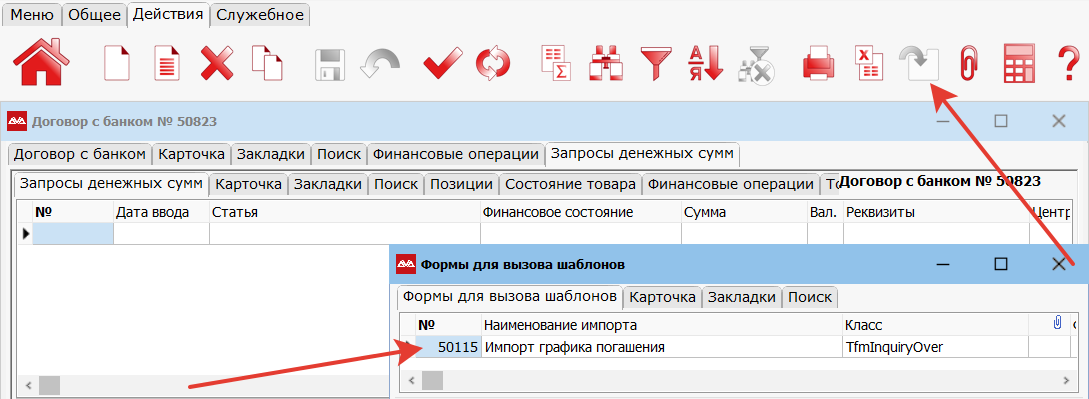Click the import template arrow icon
Screen dimensions: 1089x399
pos(918,63)
